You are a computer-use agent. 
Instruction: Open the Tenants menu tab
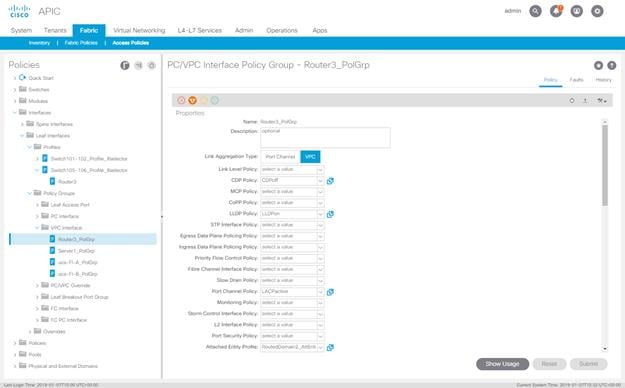[55, 30]
